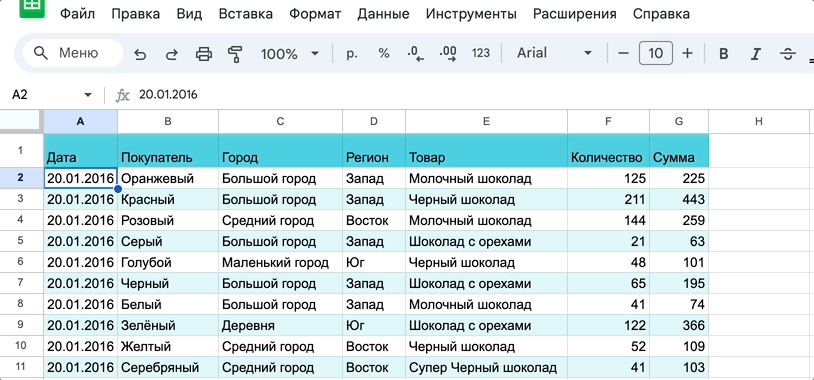Click cell Серебряный

pos(168,368)
